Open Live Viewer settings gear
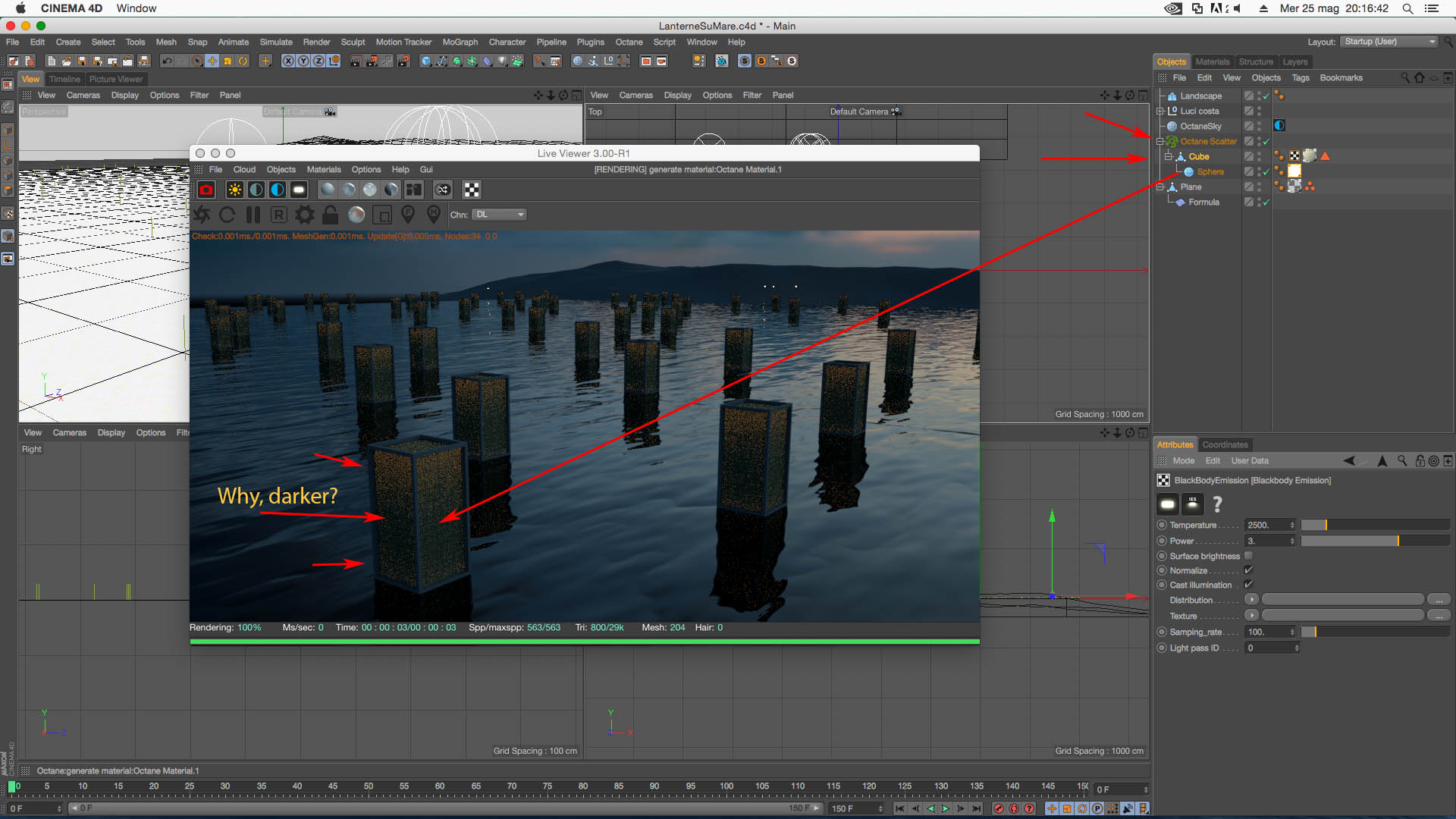Screen dimensions: 1456x819 point(305,215)
